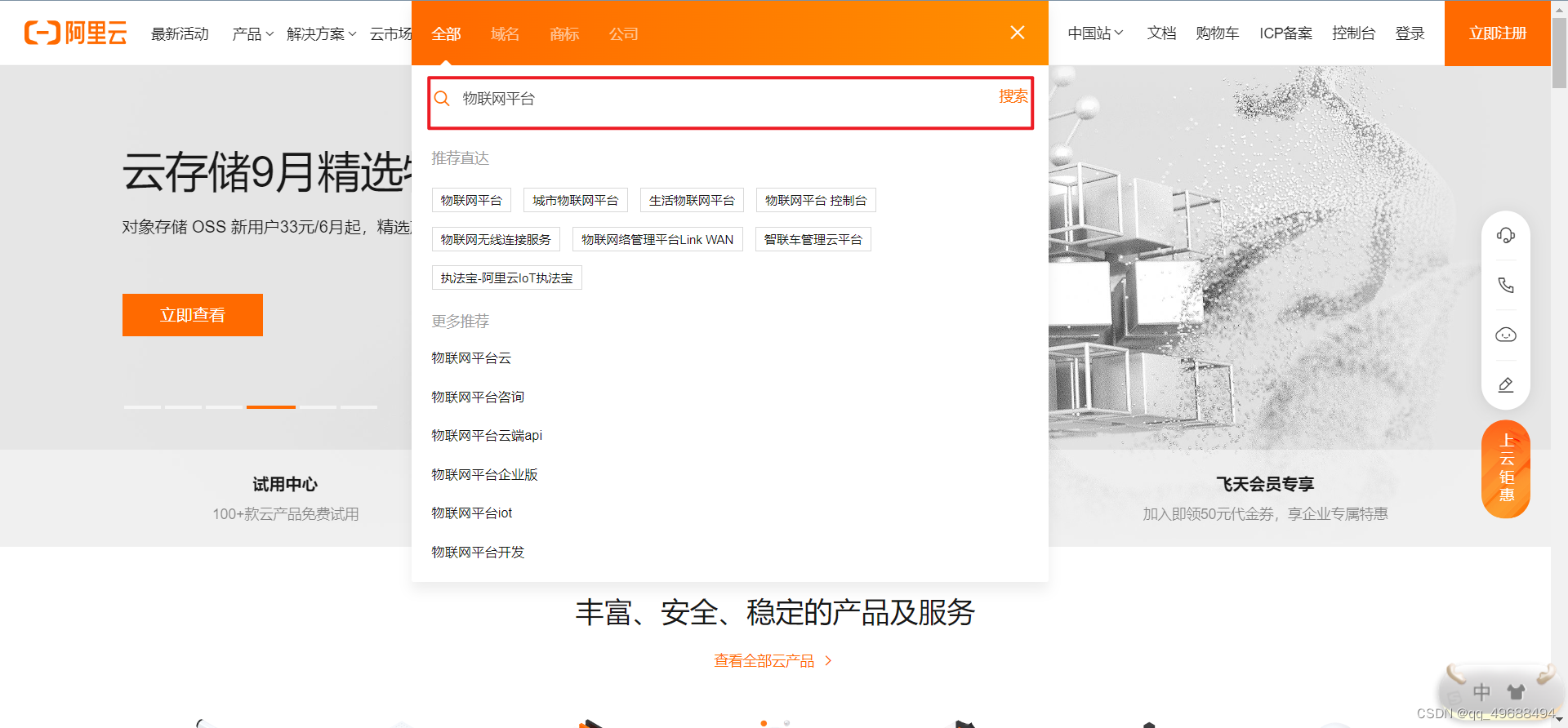The height and width of the screenshot is (728, 1568).
Task: Select the active orange carousel indicator
Action: point(271,406)
